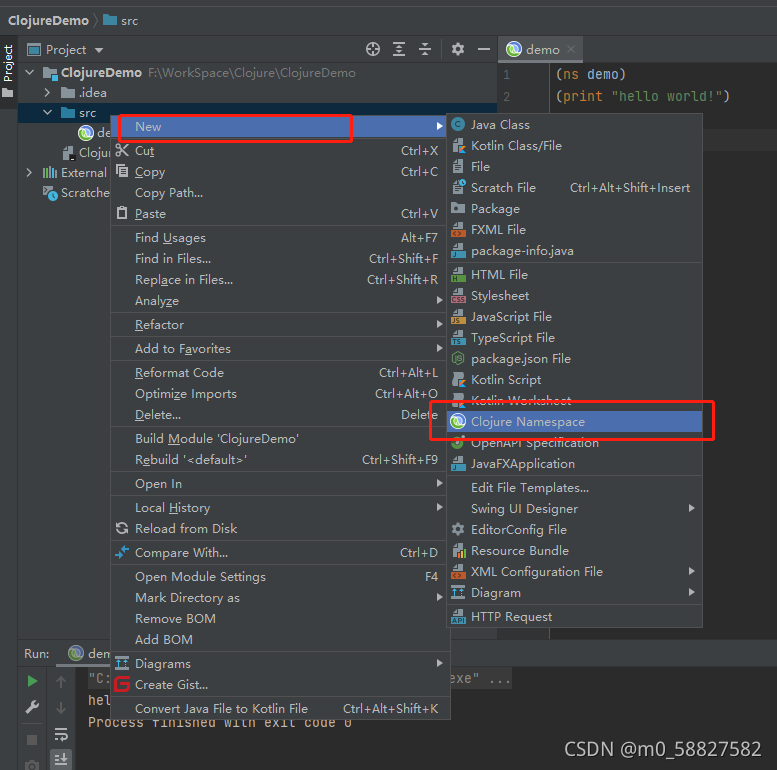The width and height of the screenshot is (777, 770).
Task: Open Project panel settings gear
Action: [x=458, y=49]
